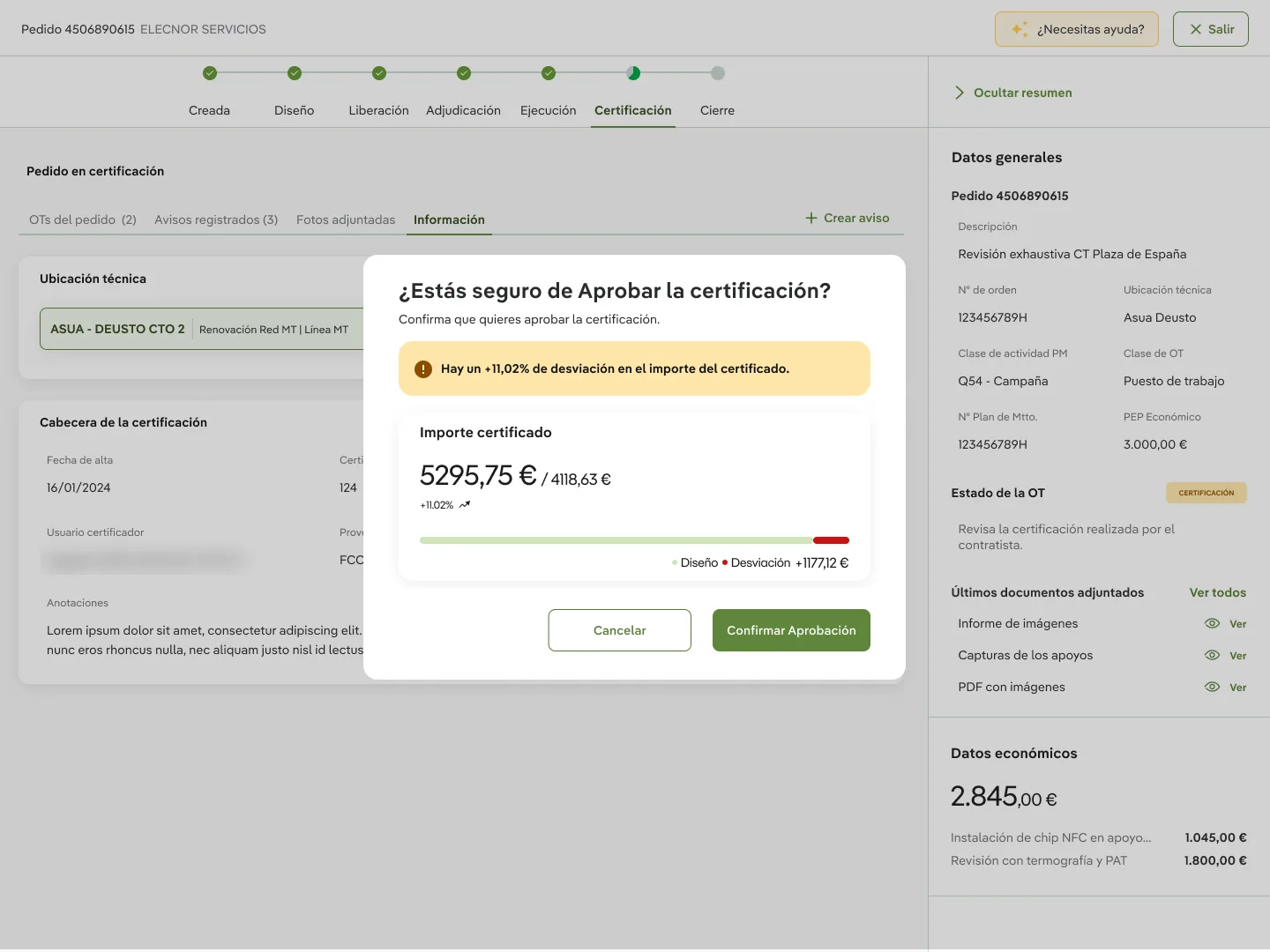The image size is (1270, 952).
Task: Click the CERTIFICACIÓN status badge
Action: [x=1206, y=493]
